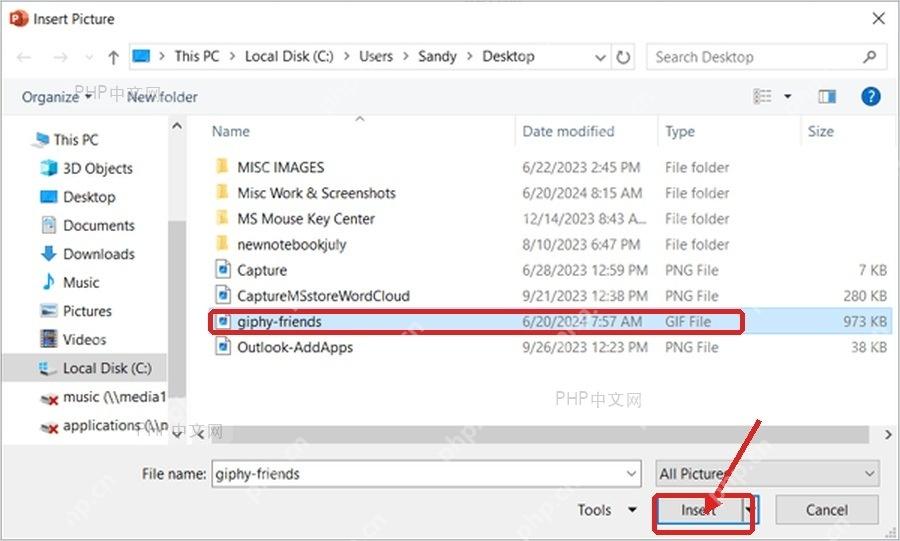Click the File name input field
The image size is (900, 541).
click(x=426, y=474)
